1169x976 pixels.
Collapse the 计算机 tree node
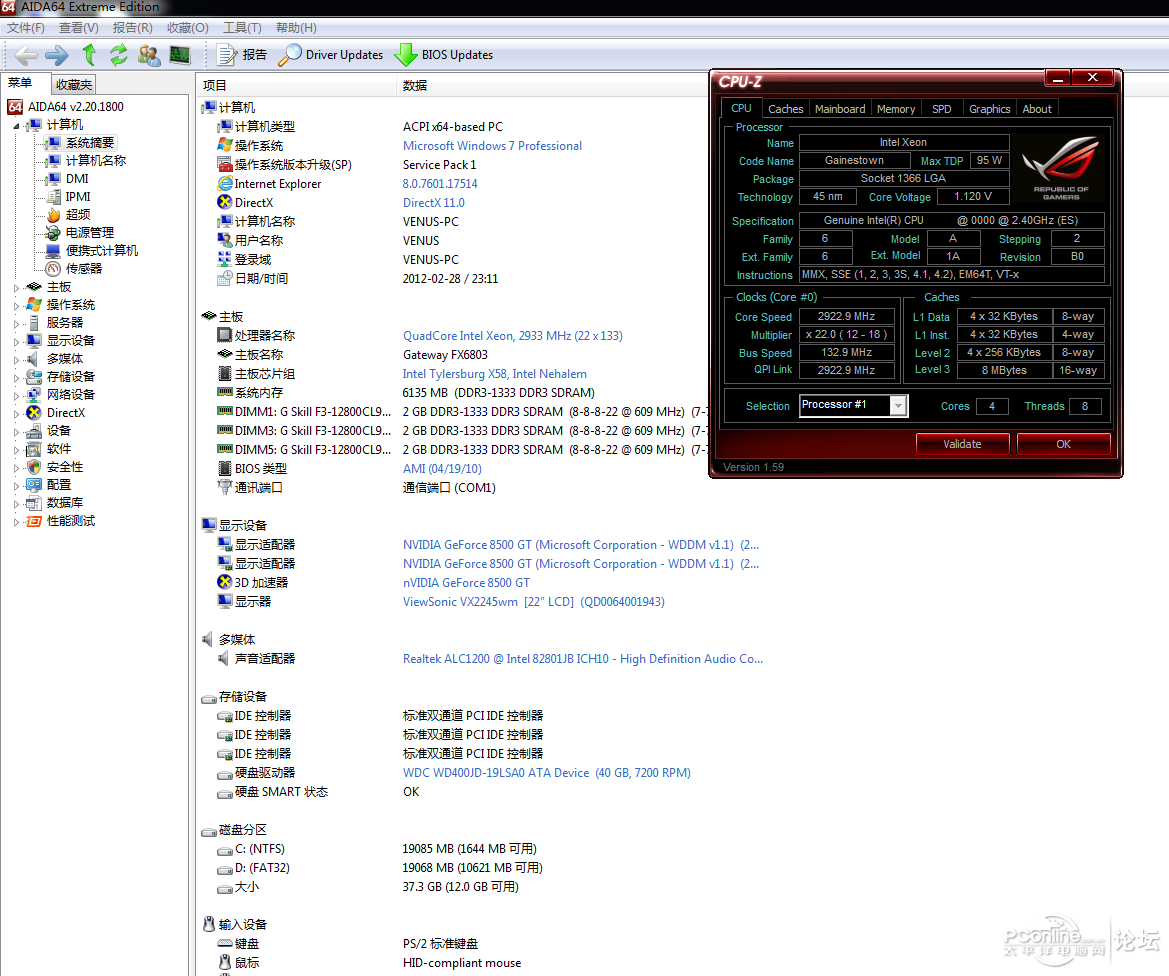pyautogui.click(x=16, y=125)
